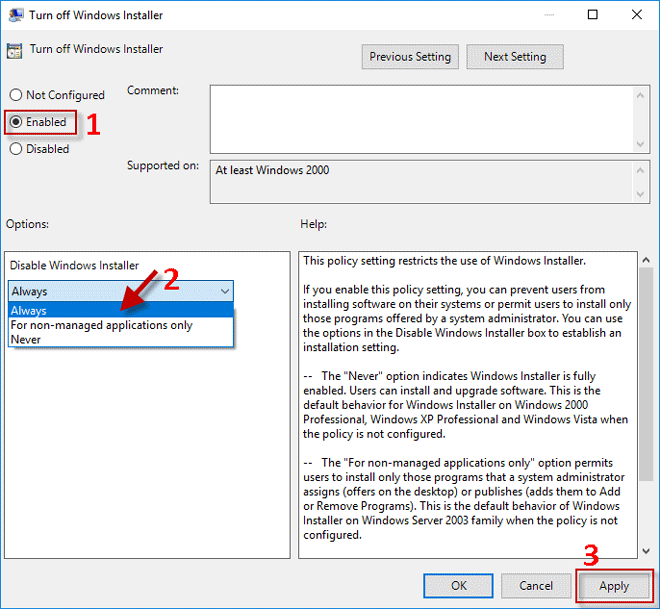Click the Comment box scroll up arrow

[641, 96]
